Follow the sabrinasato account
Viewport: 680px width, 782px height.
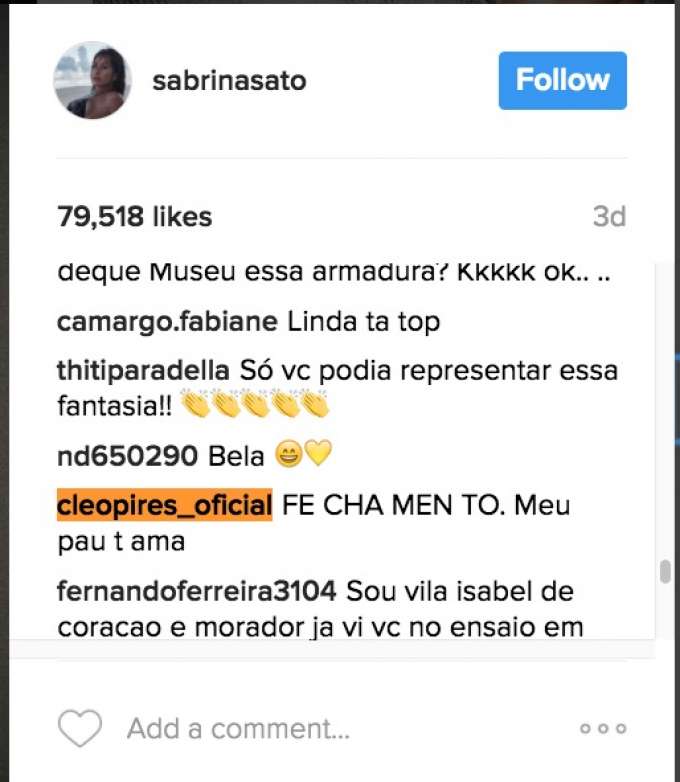pos(562,80)
